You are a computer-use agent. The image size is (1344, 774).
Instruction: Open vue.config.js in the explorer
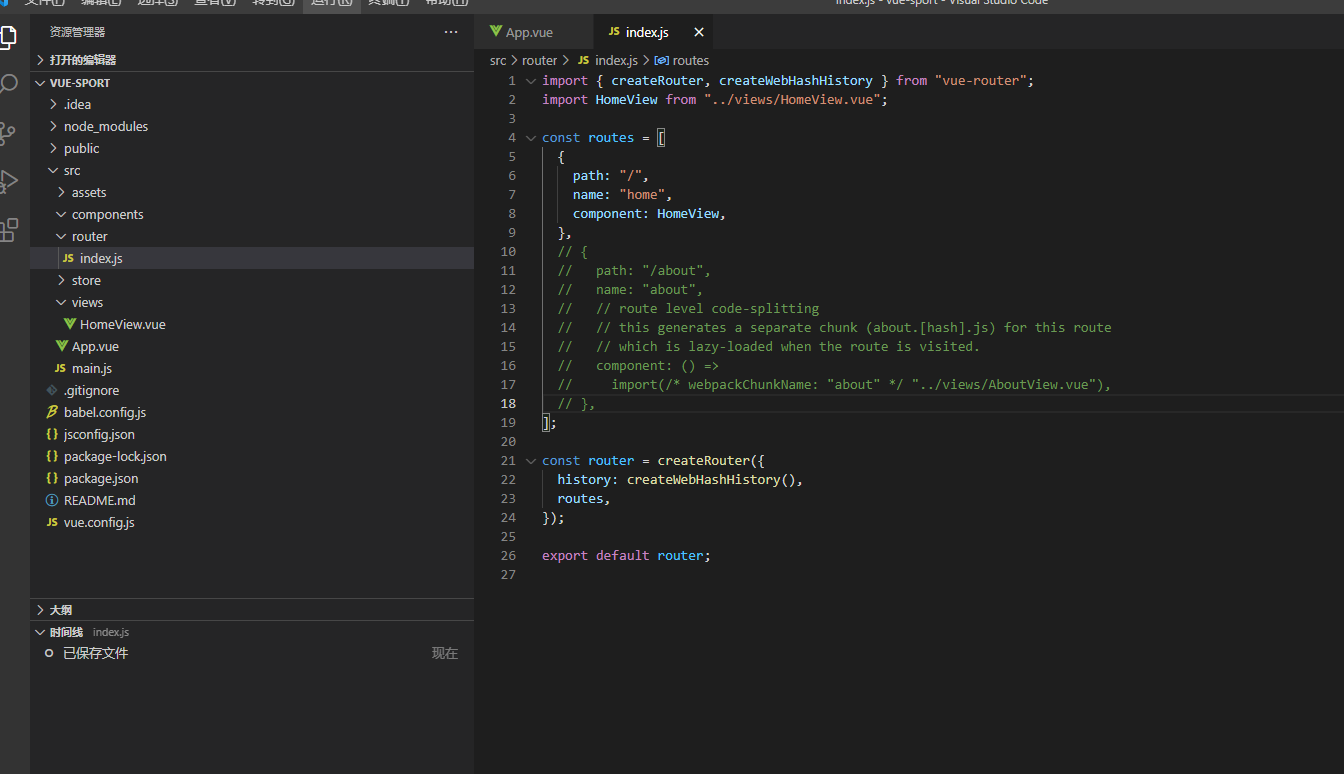coord(252,522)
